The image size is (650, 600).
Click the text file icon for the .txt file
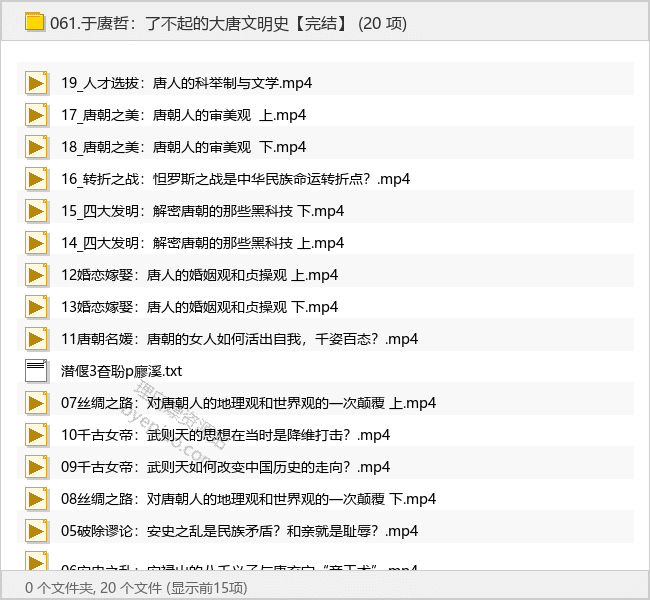(36, 371)
